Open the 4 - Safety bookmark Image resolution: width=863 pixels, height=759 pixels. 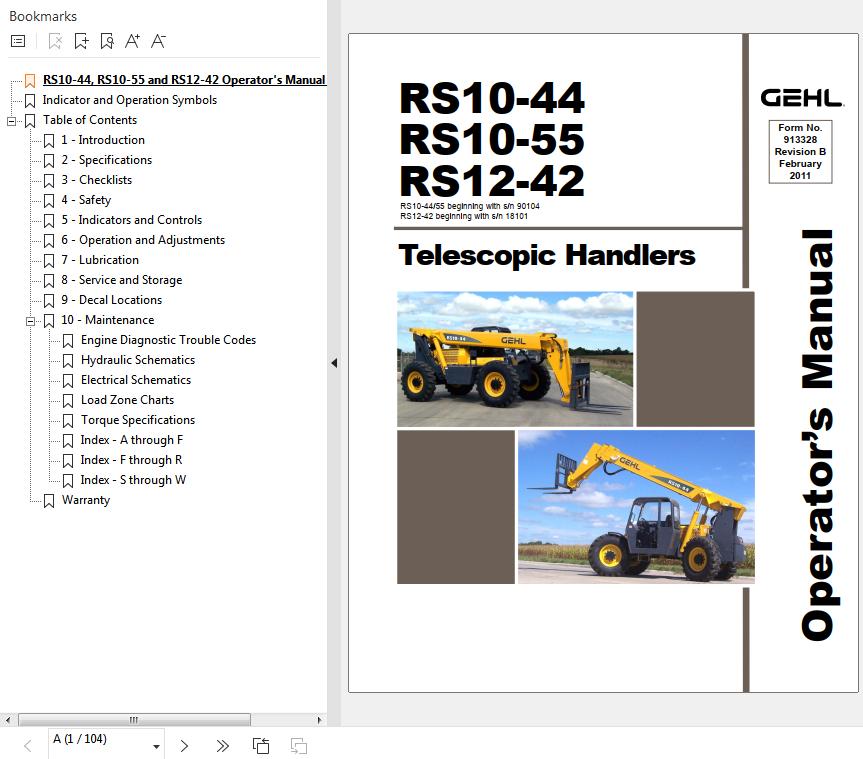pyautogui.click(x=85, y=200)
